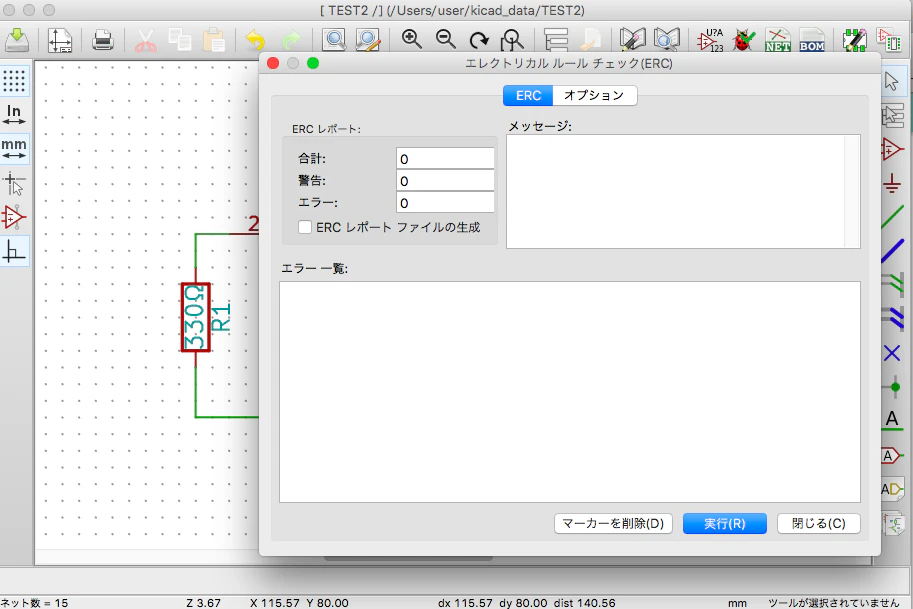Viewport: 913px width, 609px height.
Task: Enable ERC レポート ファイルの生成 checkbox
Action: coord(305,227)
